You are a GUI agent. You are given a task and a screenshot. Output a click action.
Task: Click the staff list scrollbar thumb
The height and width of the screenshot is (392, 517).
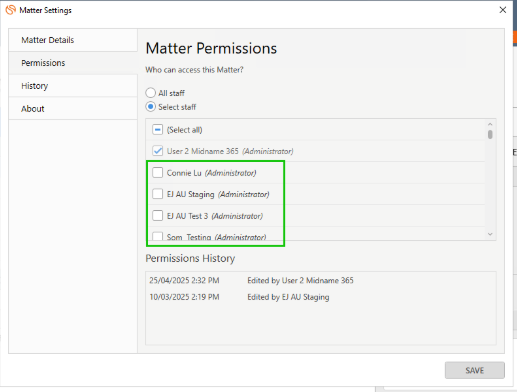490,134
